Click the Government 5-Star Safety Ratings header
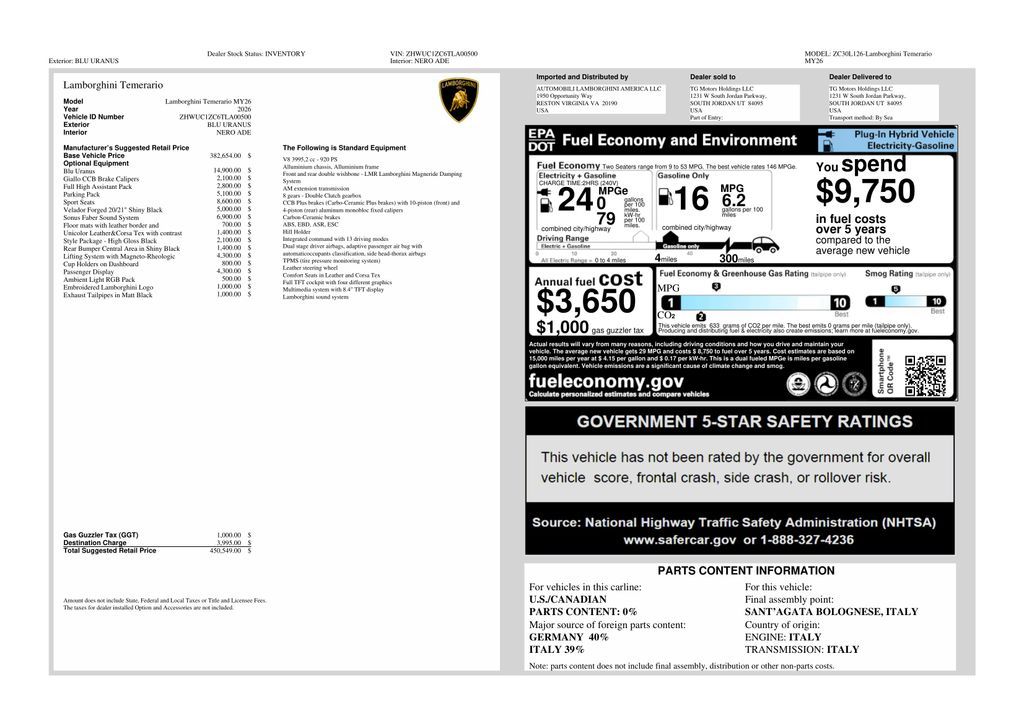 tap(744, 422)
